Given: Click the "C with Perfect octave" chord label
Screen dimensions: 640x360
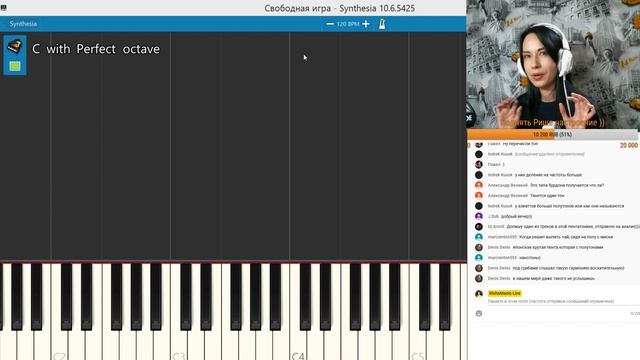Looking at the screenshot, I should 96,49.
